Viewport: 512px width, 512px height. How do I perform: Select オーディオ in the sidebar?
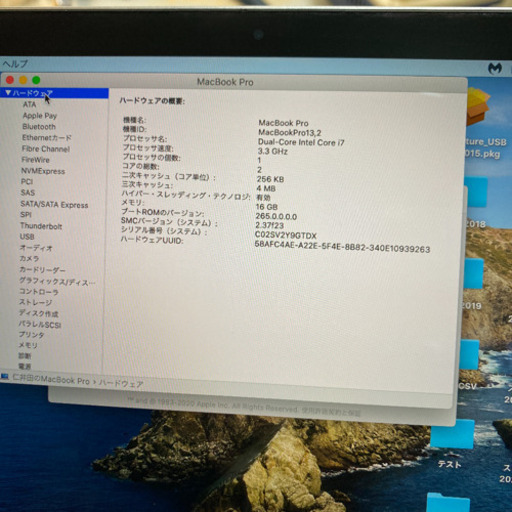pos(36,248)
